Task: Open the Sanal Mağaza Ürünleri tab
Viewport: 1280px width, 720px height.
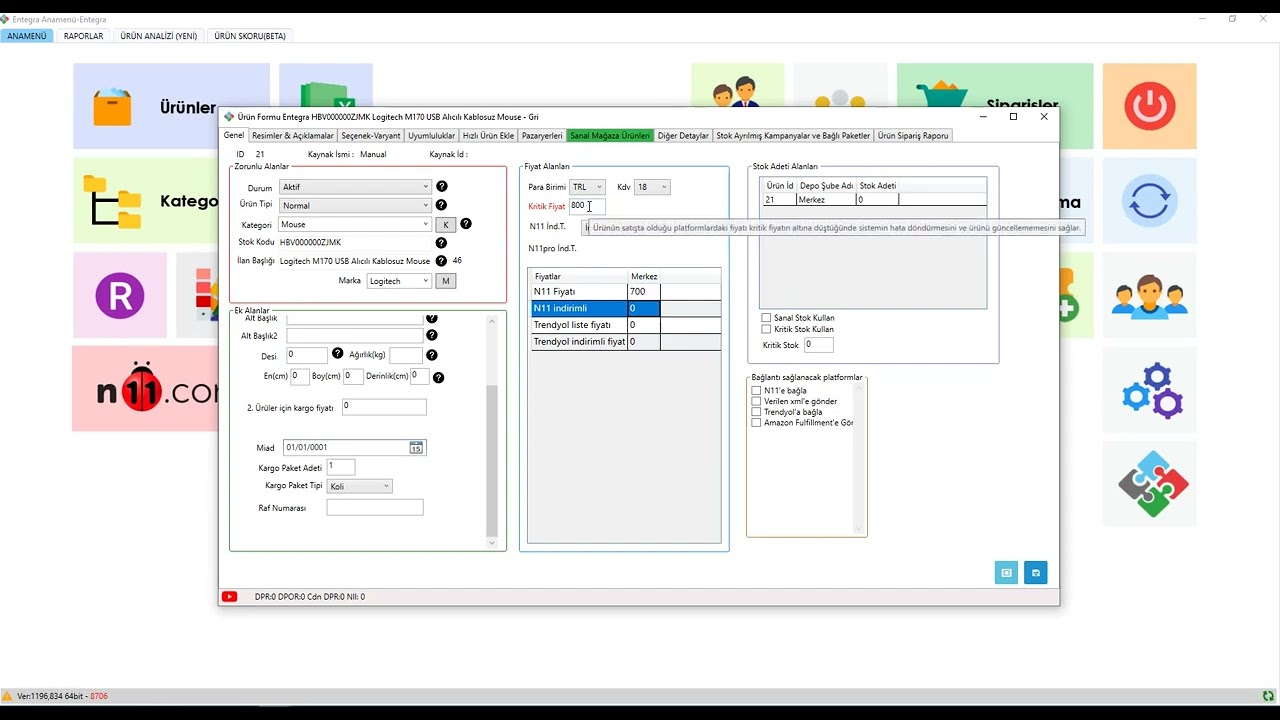Action: tap(610, 136)
